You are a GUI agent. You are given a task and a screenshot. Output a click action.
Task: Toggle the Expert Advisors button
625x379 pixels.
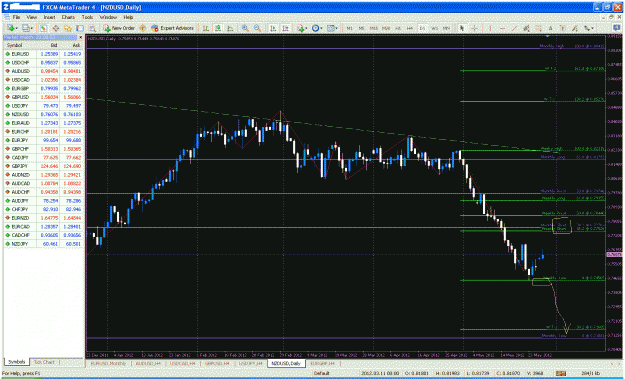172,28
